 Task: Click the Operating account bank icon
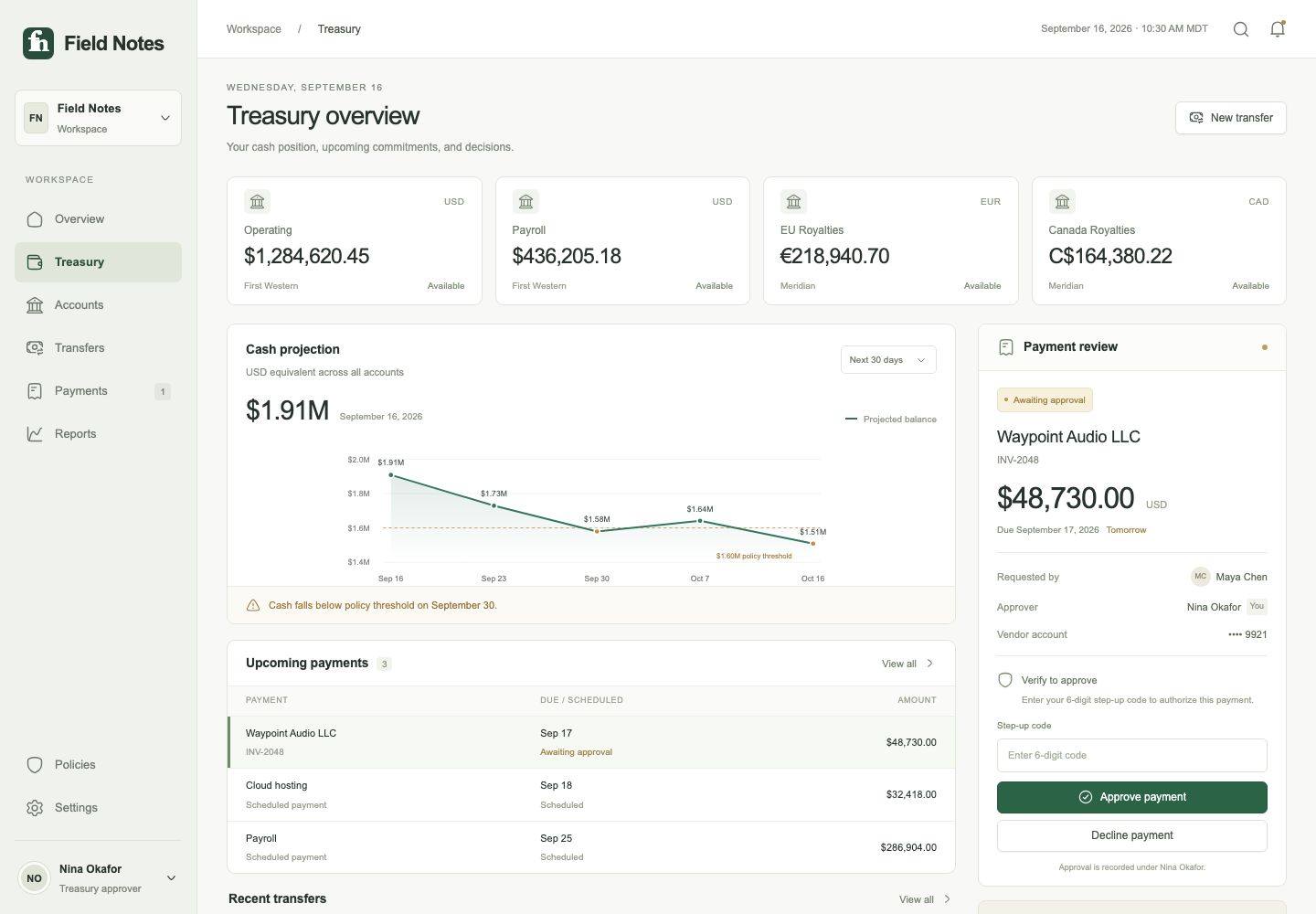258,201
